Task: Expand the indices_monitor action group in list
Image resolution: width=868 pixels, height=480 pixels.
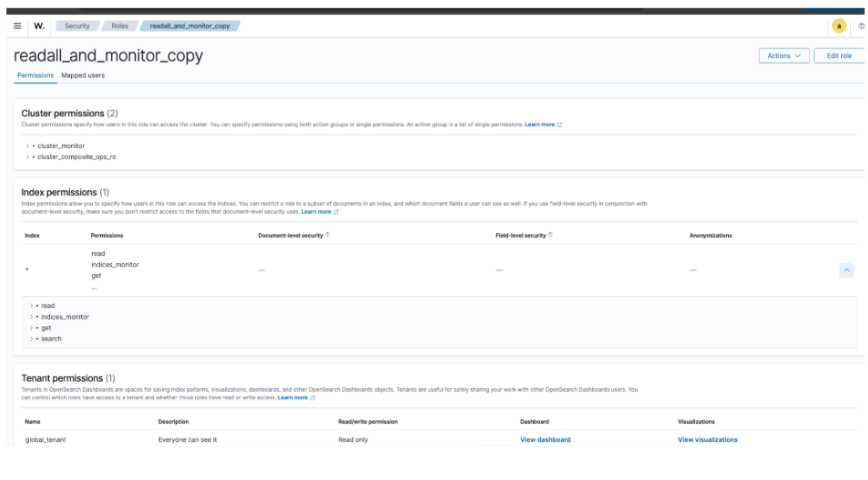Action: [x=31, y=317]
